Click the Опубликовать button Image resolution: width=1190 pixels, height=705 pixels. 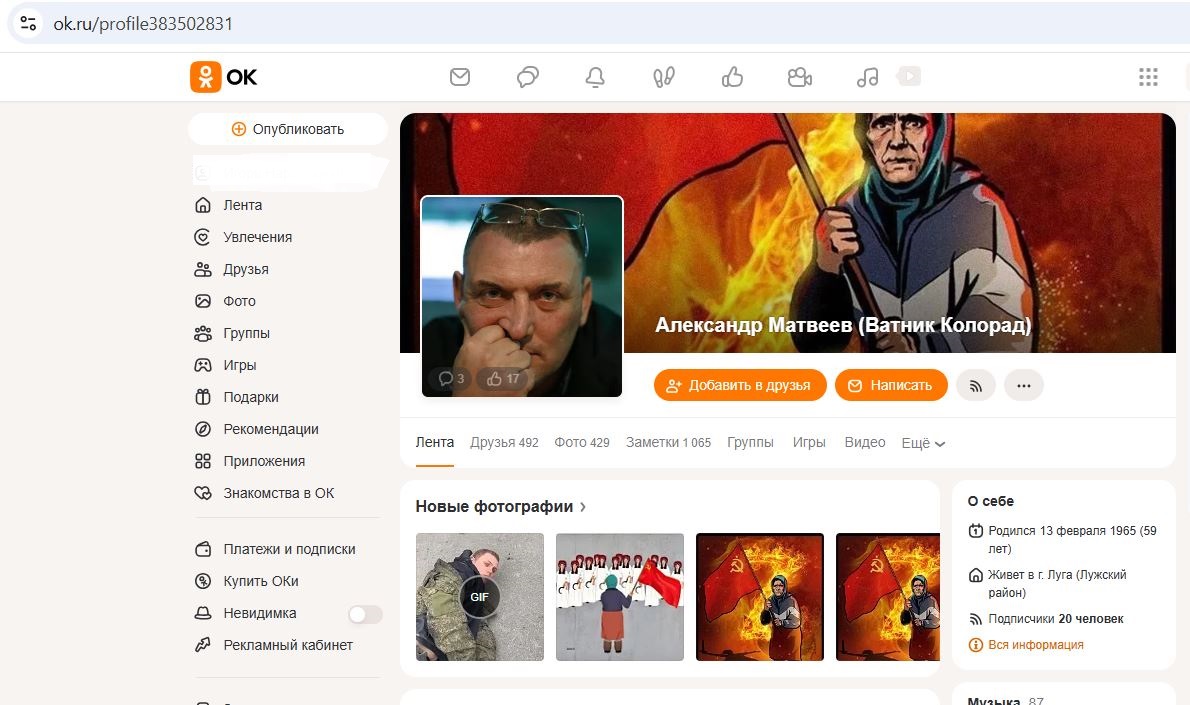(288, 129)
